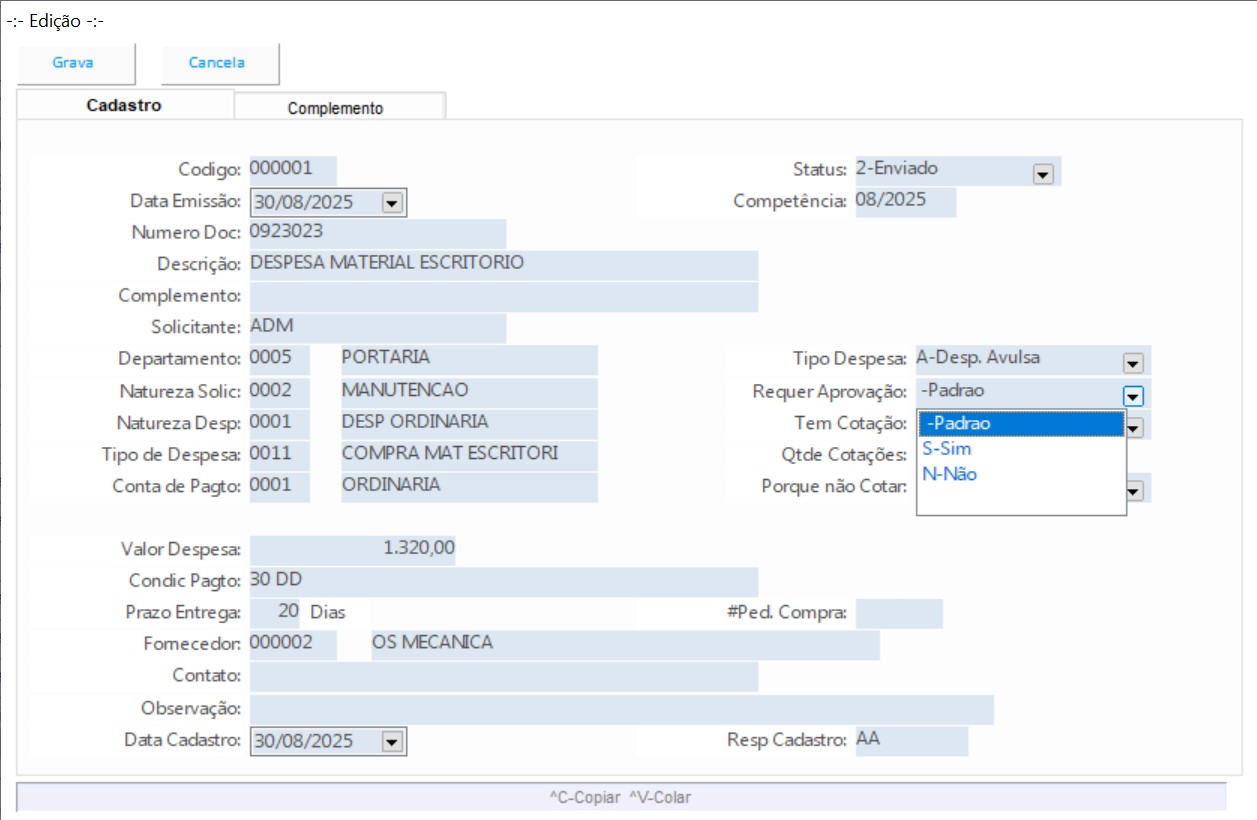The height and width of the screenshot is (820, 1257).
Task: Select the Cadastro tab
Action: tap(124, 105)
